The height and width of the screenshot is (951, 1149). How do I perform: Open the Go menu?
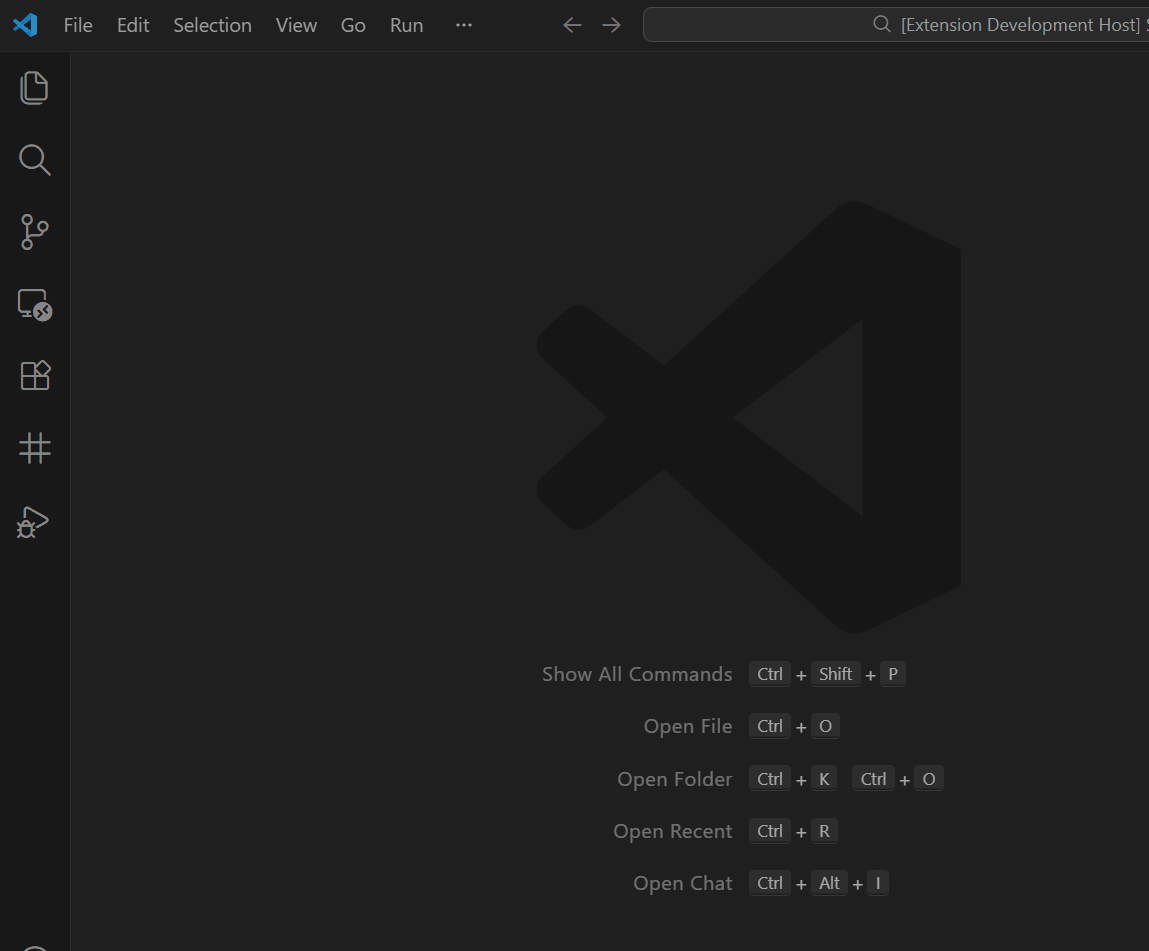353,25
